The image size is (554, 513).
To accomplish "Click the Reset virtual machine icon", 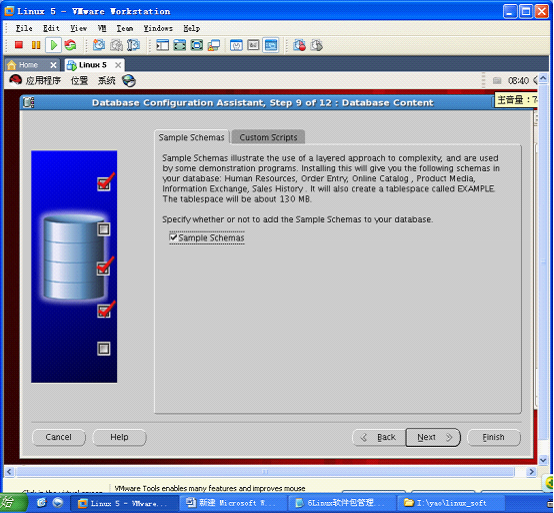I will tap(70, 45).
